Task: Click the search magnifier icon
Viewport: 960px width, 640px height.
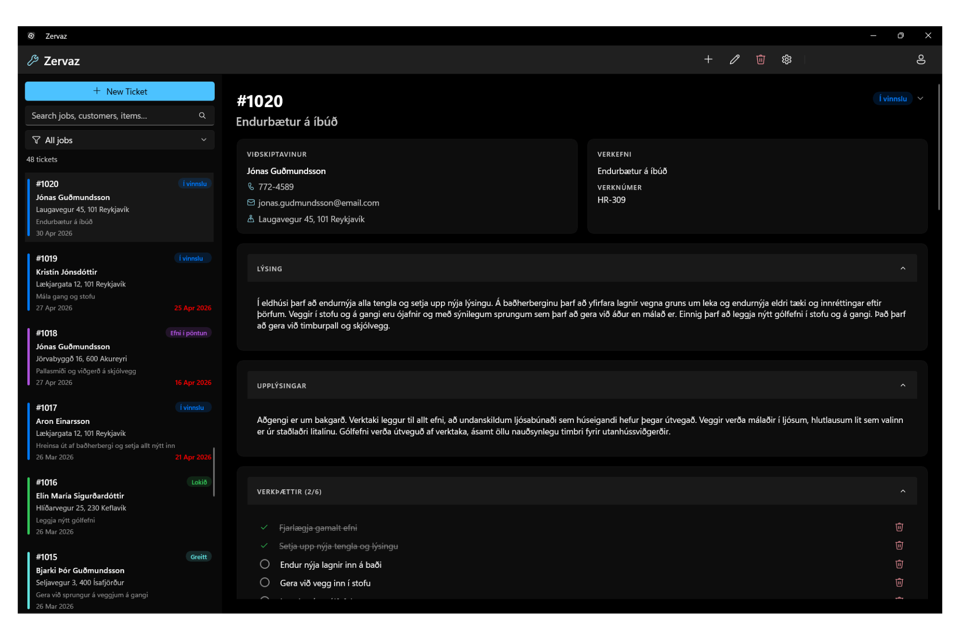Action: coord(203,115)
